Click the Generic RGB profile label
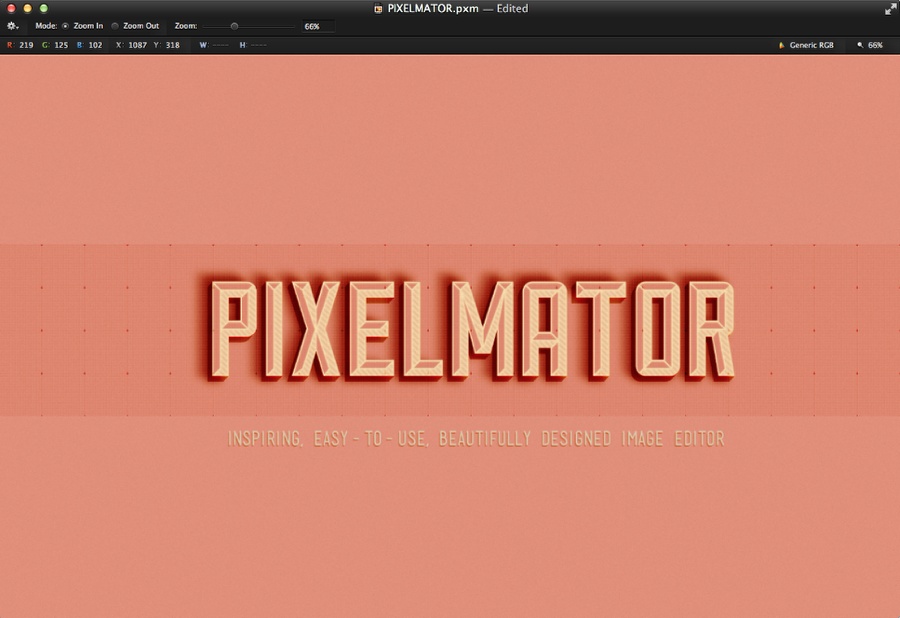This screenshot has height=618, width=900. click(x=812, y=45)
